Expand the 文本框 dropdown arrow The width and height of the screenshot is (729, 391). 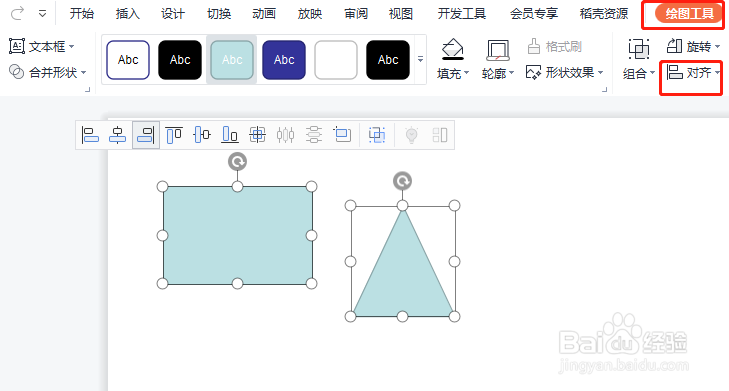pos(72,46)
